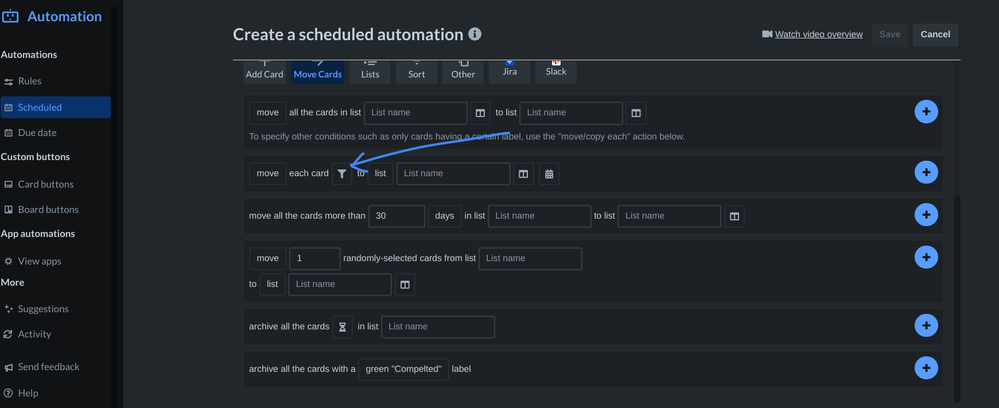Add the 'archive all the cards in list' action
Image resolution: width=999 pixels, height=408 pixels.
[926, 325]
